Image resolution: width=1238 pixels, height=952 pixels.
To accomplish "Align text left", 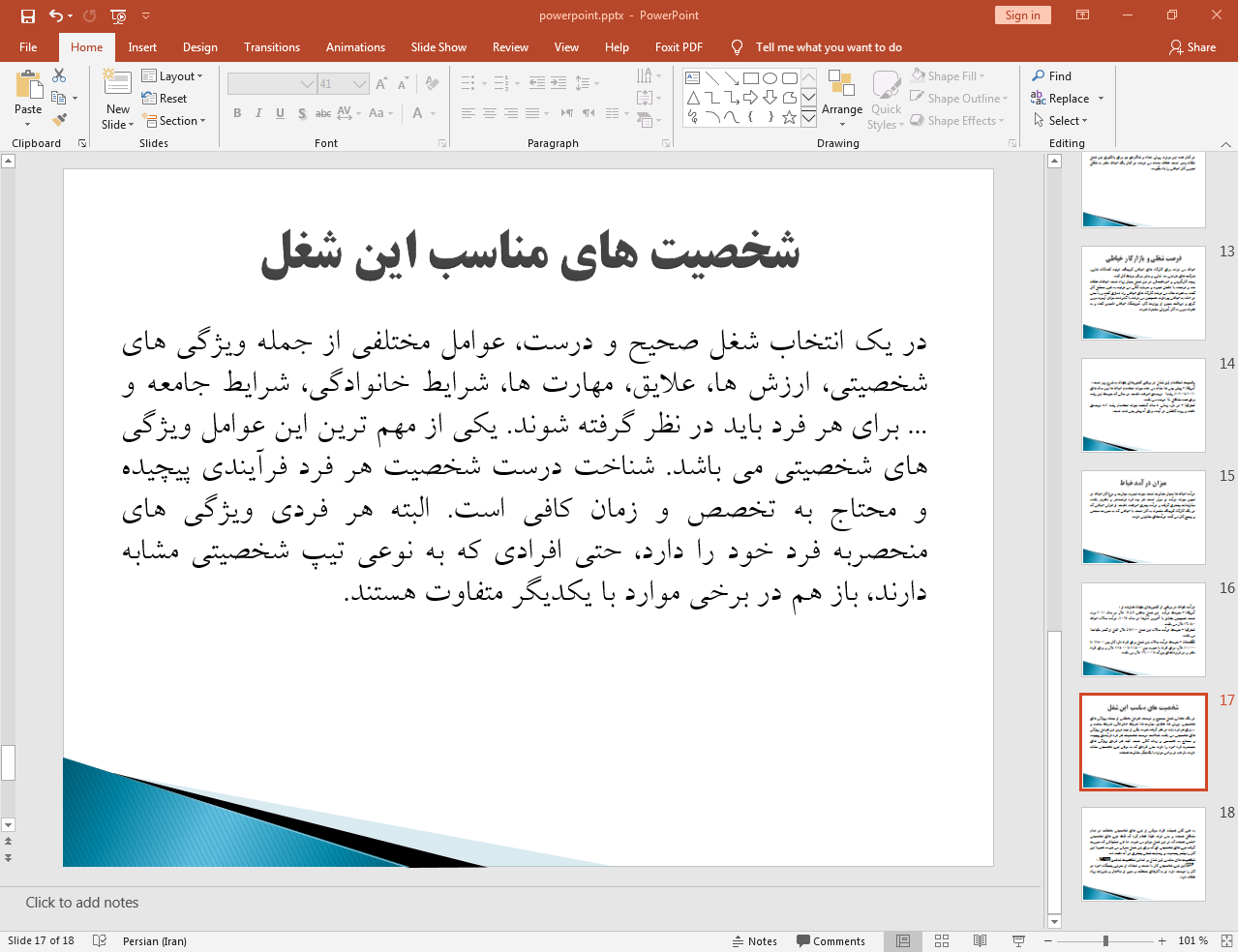I will click(x=468, y=113).
